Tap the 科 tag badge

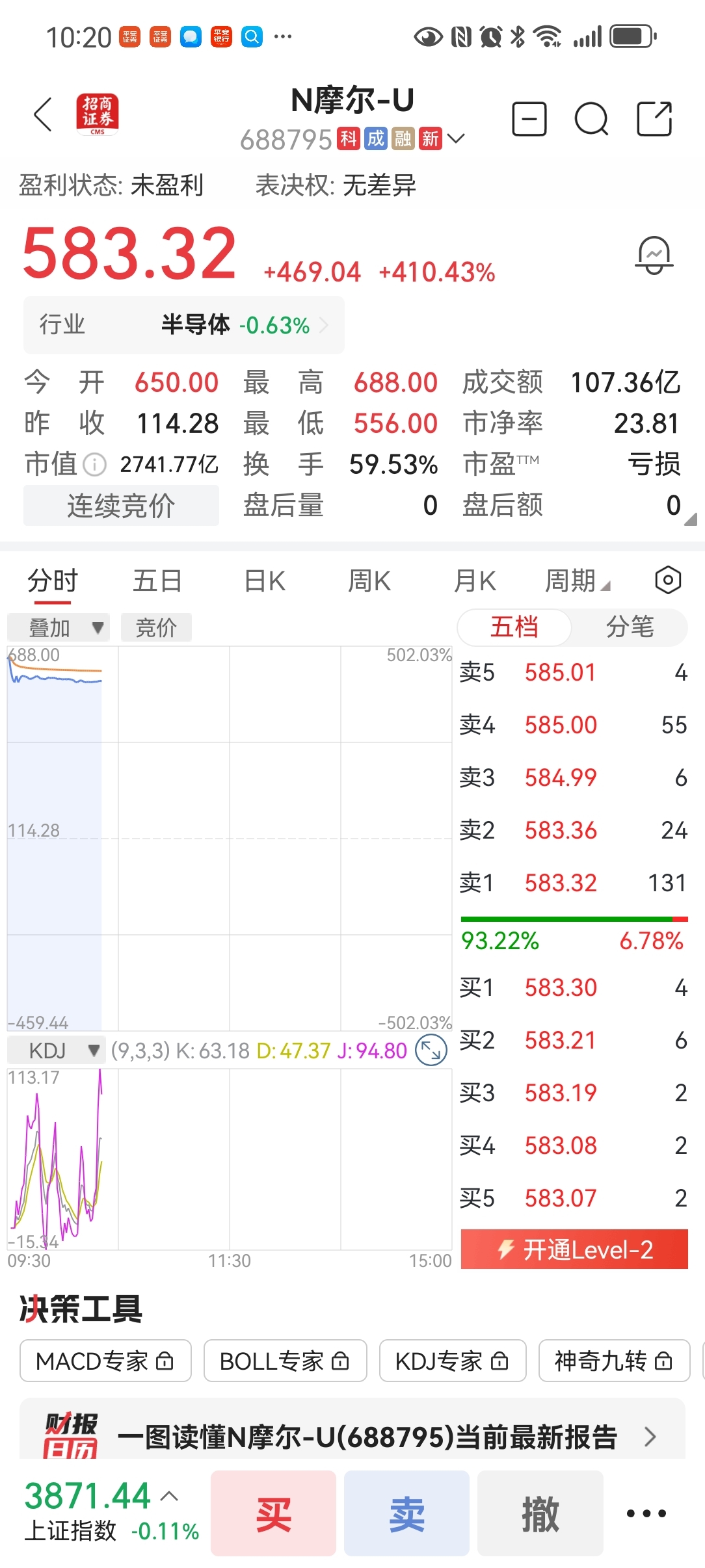coord(349,138)
